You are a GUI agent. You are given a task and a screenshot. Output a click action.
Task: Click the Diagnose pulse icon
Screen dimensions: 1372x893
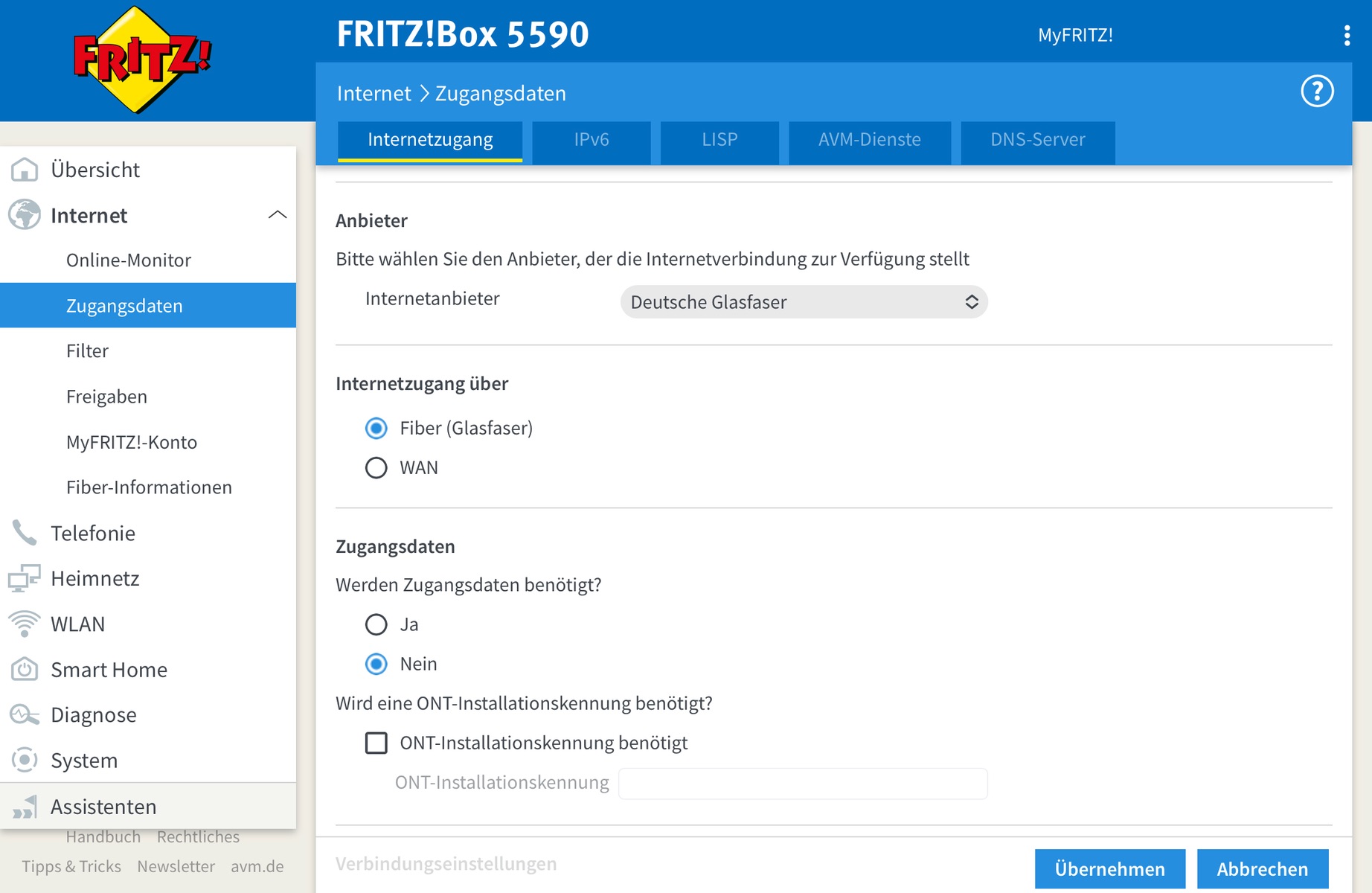click(25, 714)
